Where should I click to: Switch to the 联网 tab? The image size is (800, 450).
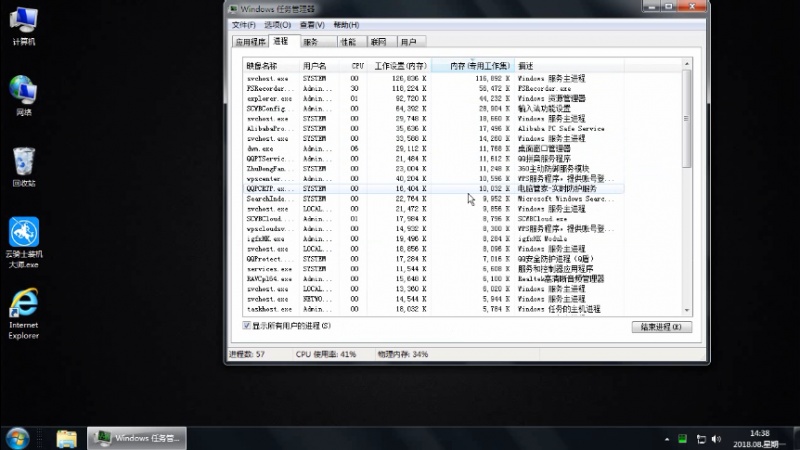[x=382, y=42]
